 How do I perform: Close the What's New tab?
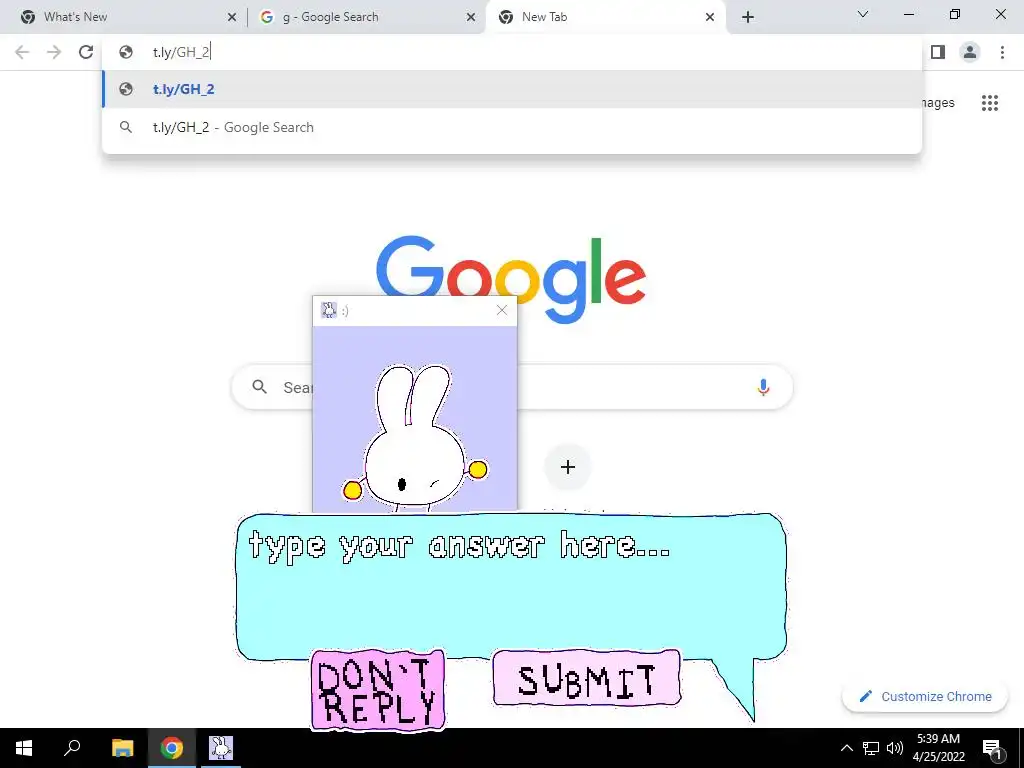tap(232, 17)
